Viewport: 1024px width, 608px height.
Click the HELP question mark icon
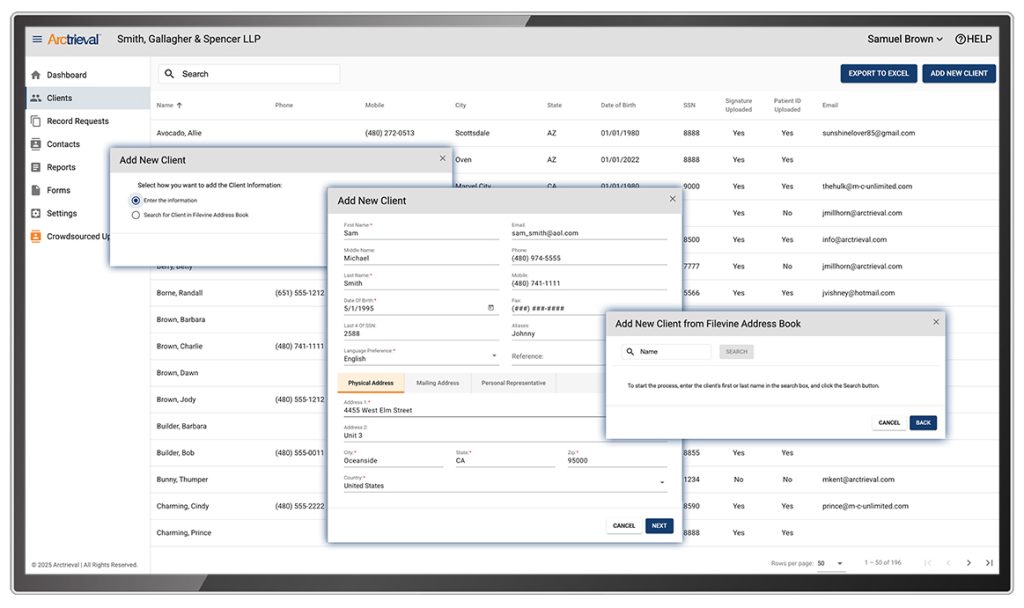click(960, 39)
